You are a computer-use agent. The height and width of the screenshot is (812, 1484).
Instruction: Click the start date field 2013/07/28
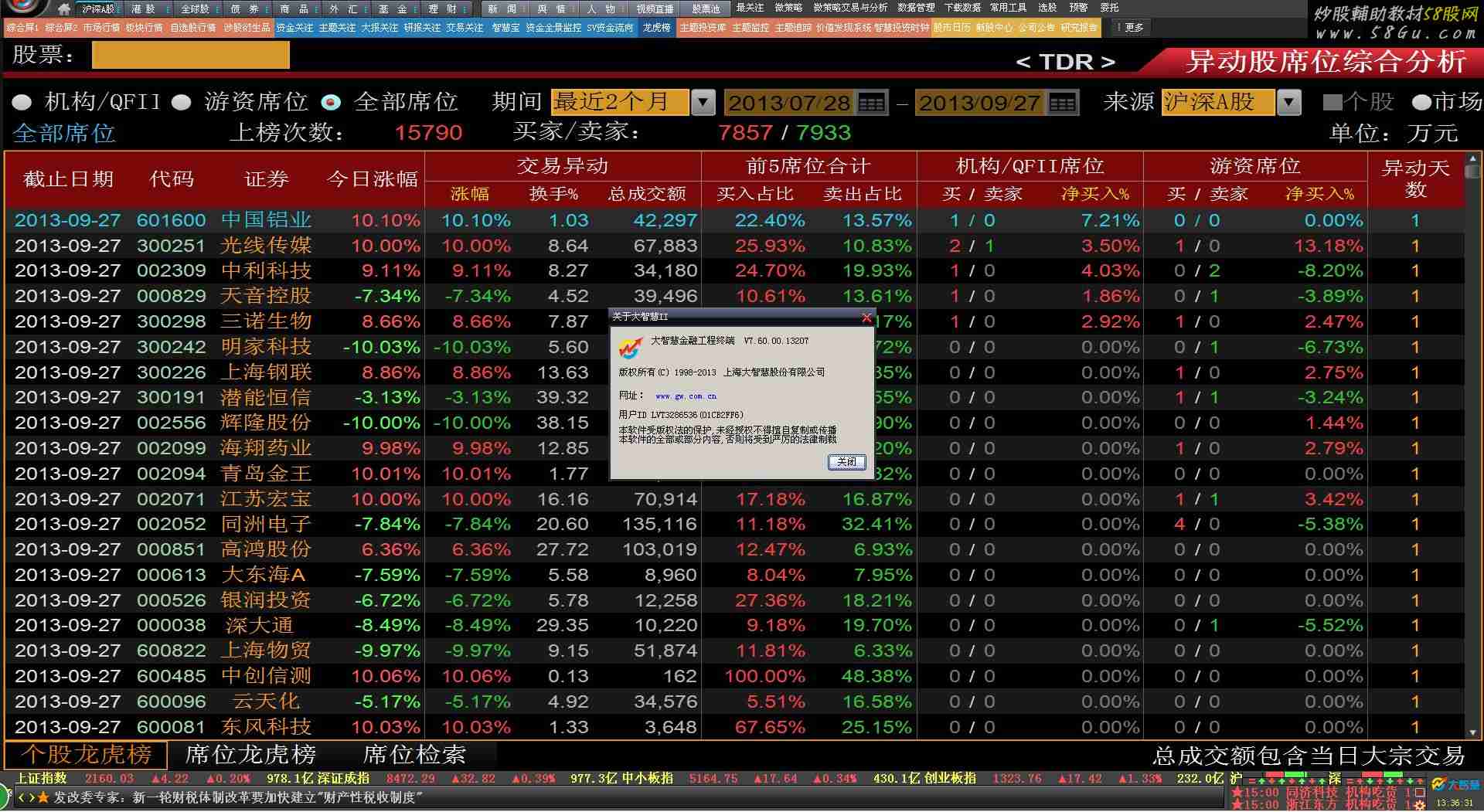[789, 103]
